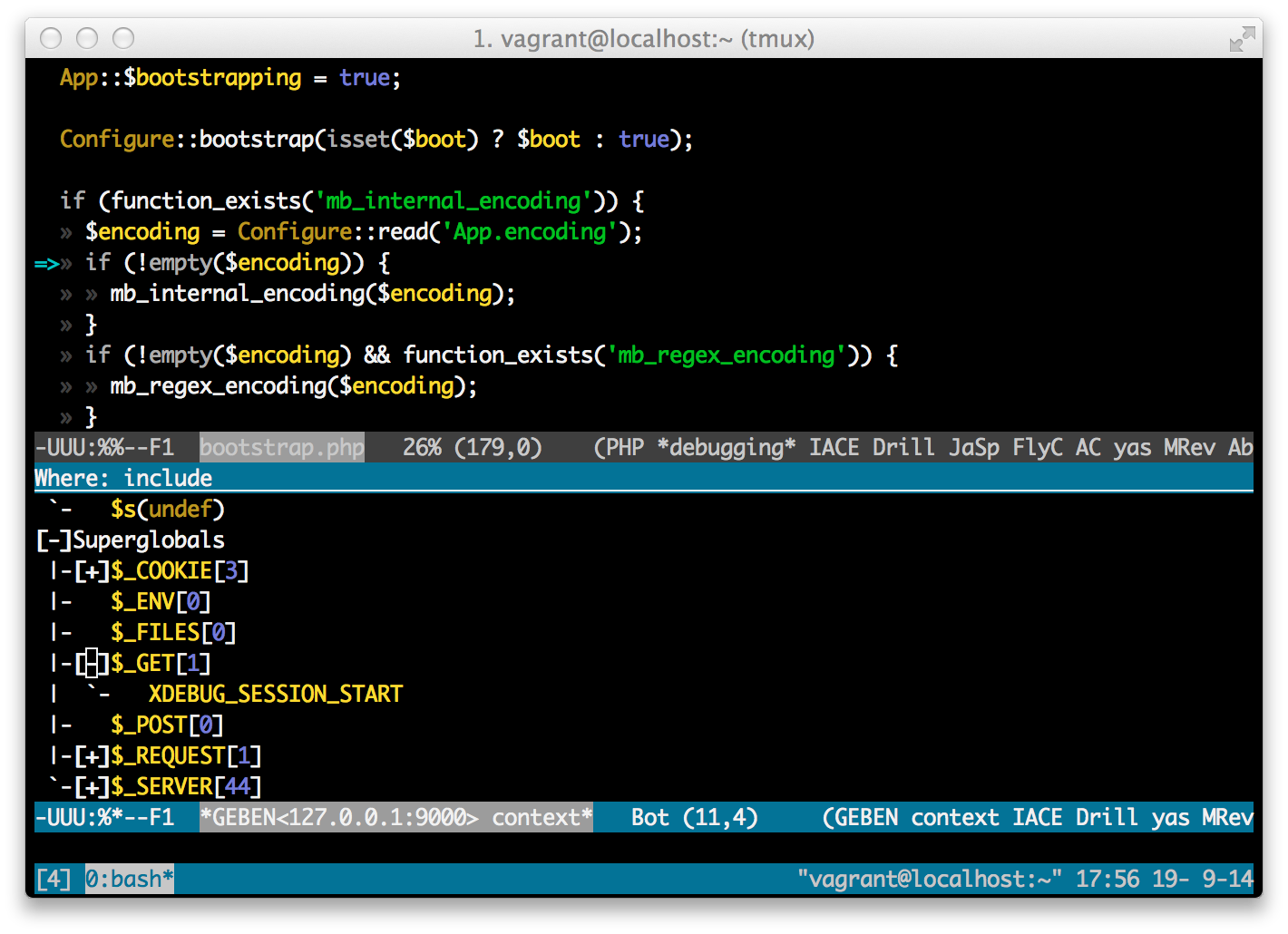Click the fullscreen arrows icon in title bar
This screenshot has width=1288, height=934.
point(1242,39)
